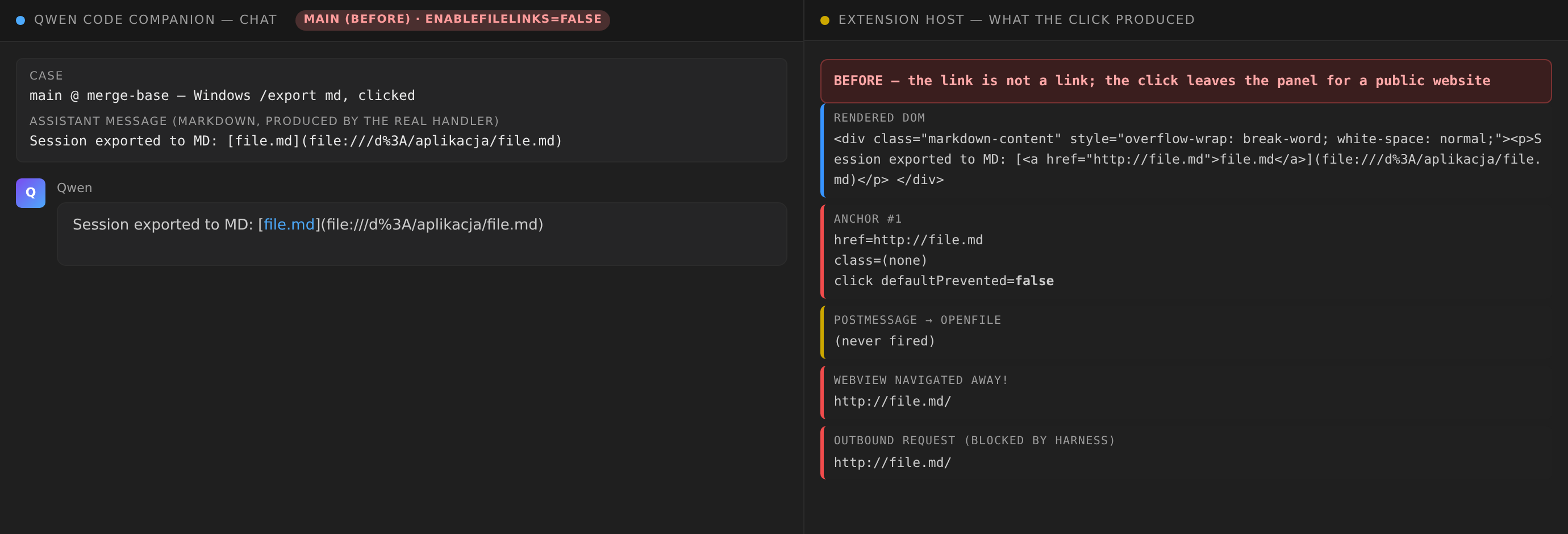The width and height of the screenshot is (1568, 534).
Task: Click the 'main @ merge-base — Windows /export md, clicked' line
Action: (222, 95)
